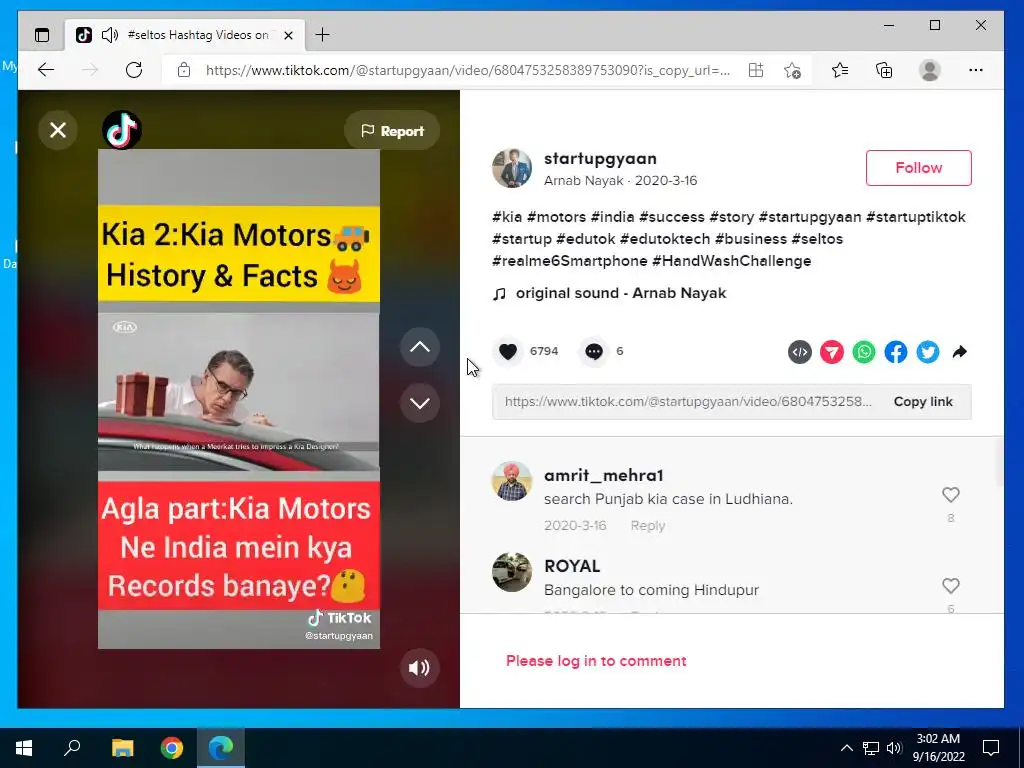Open File Explorer from taskbar

(122, 748)
